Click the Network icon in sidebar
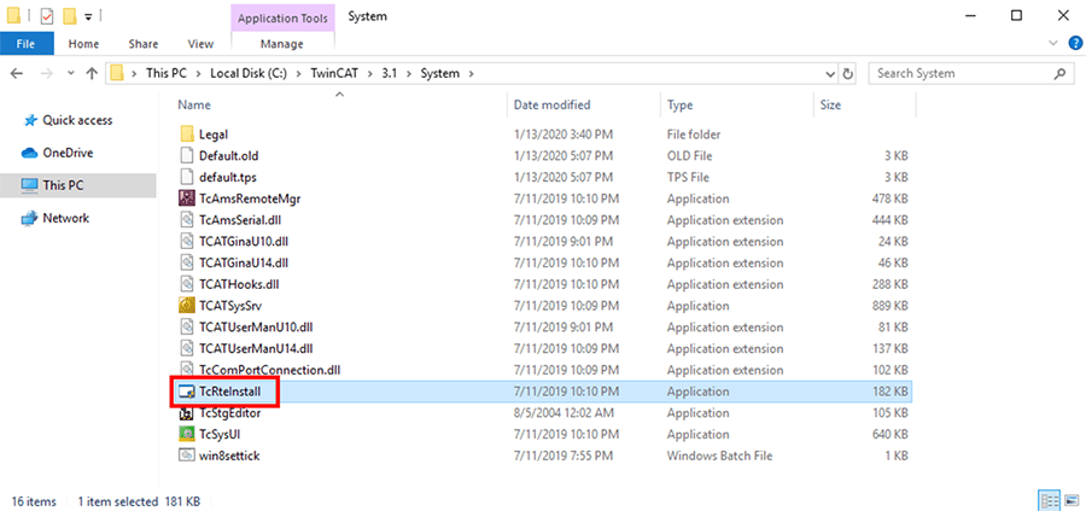The height and width of the screenshot is (518, 1087). click(29, 218)
